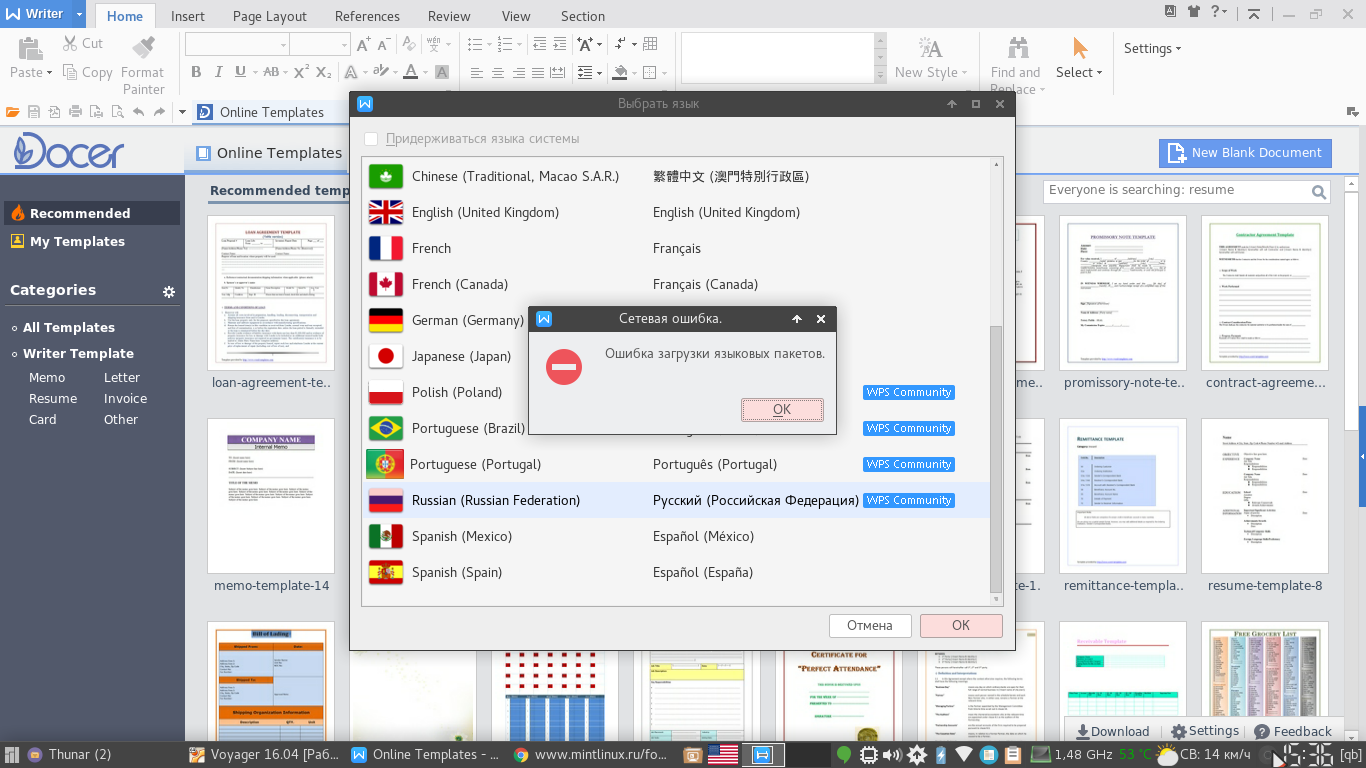Toggle the follow system language checkbox
The image size is (1366, 768).
(x=371, y=139)
